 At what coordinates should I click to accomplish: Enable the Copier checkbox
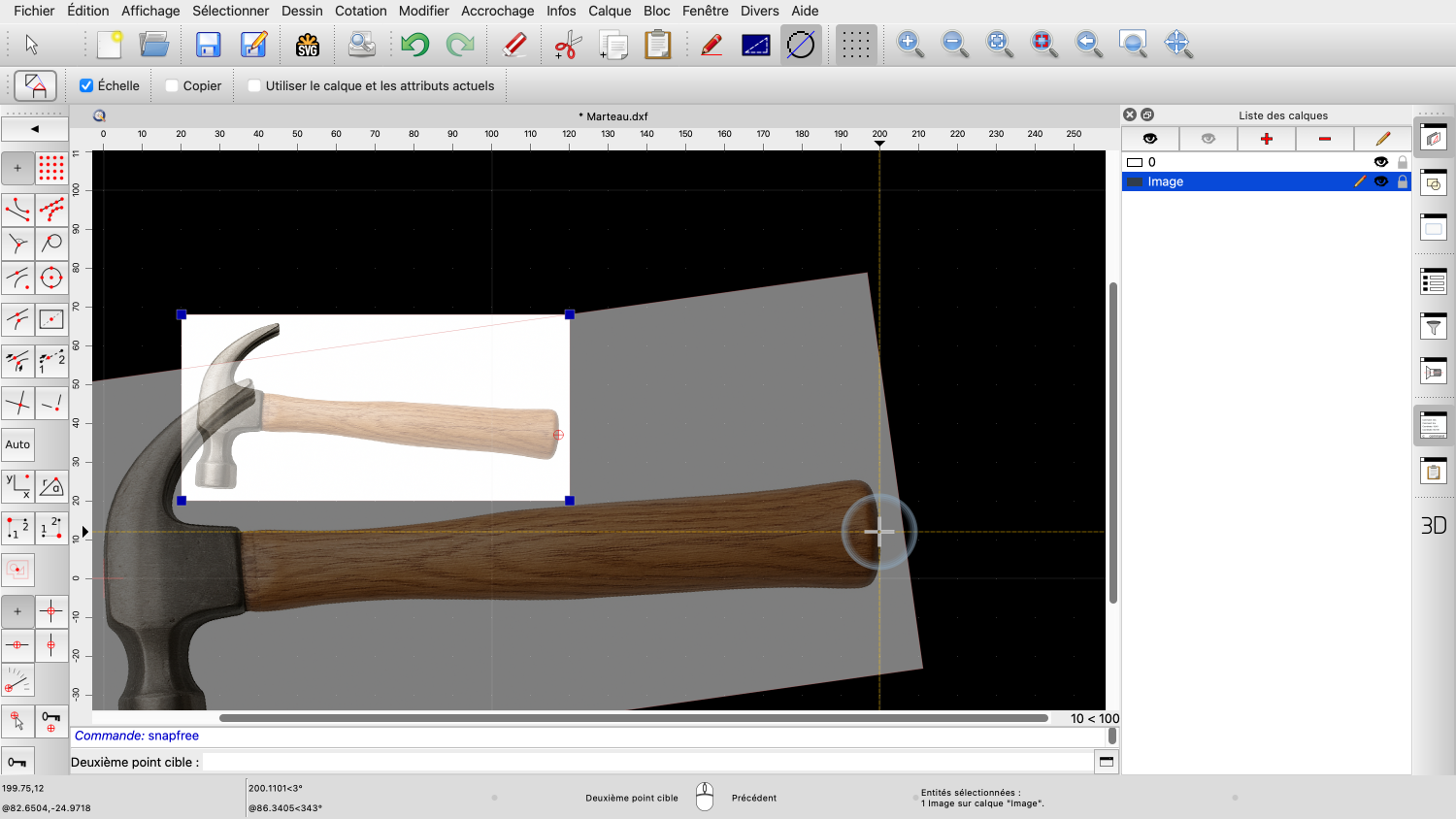(172, 85)
